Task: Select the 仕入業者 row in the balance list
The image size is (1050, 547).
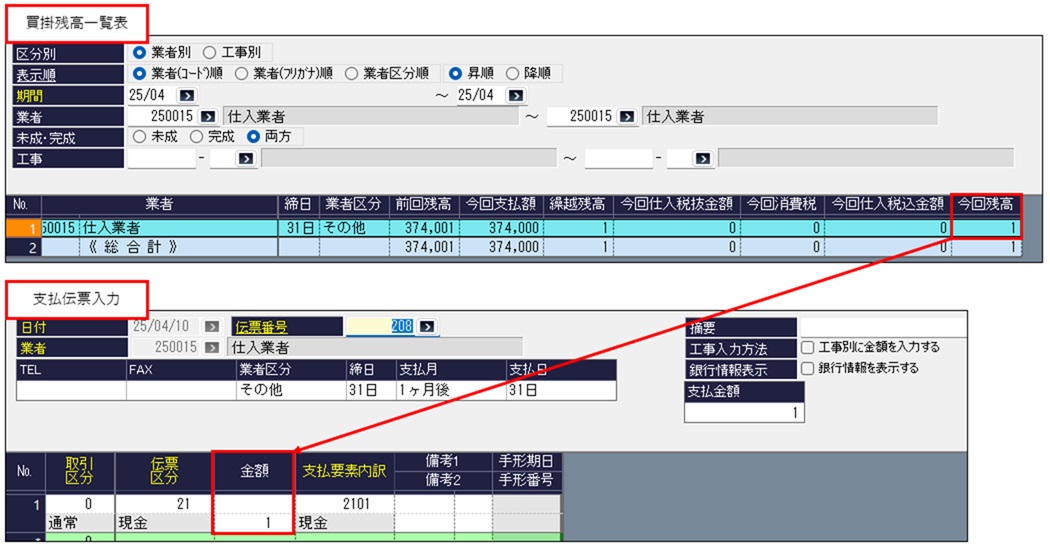Action: (x=160, y=228)
